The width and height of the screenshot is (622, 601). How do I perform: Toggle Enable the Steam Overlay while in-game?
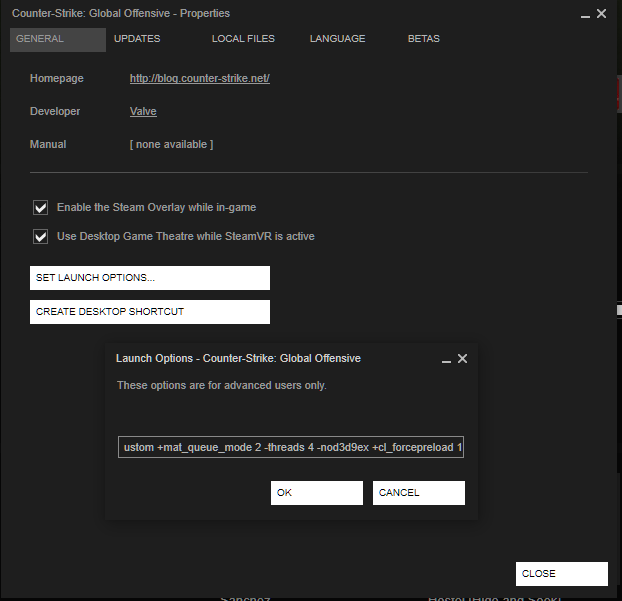40,207
